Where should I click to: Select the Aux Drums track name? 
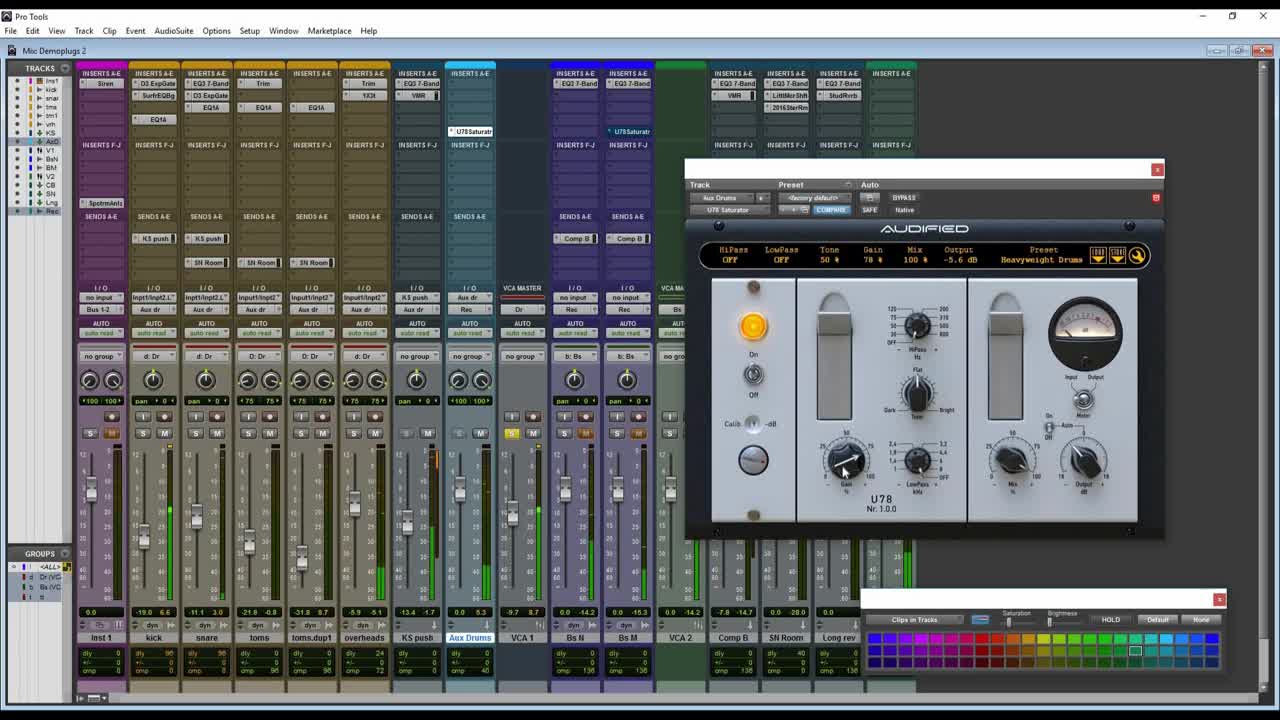(x=470, y=638)
